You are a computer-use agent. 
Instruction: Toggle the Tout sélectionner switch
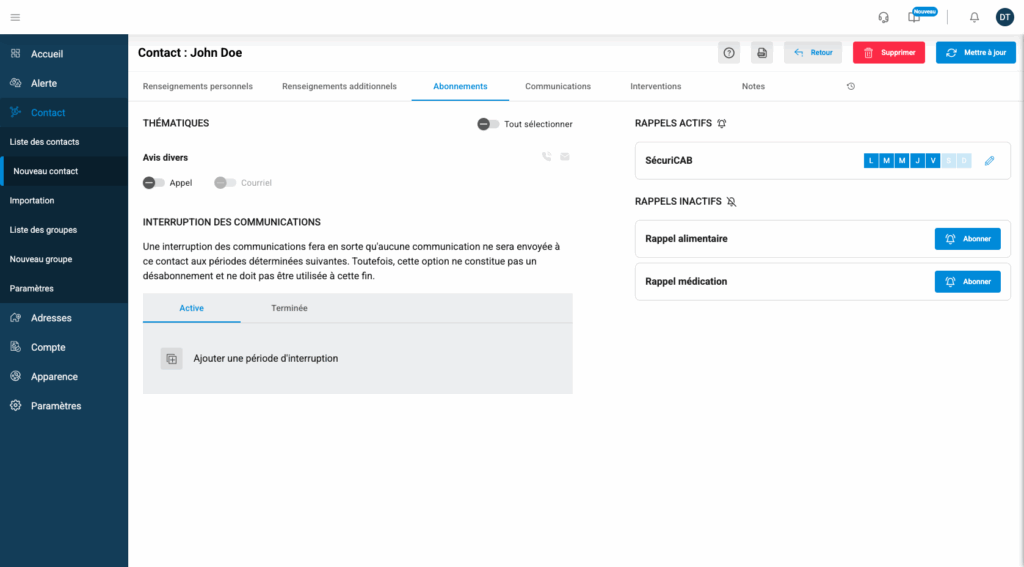point(488,124)
